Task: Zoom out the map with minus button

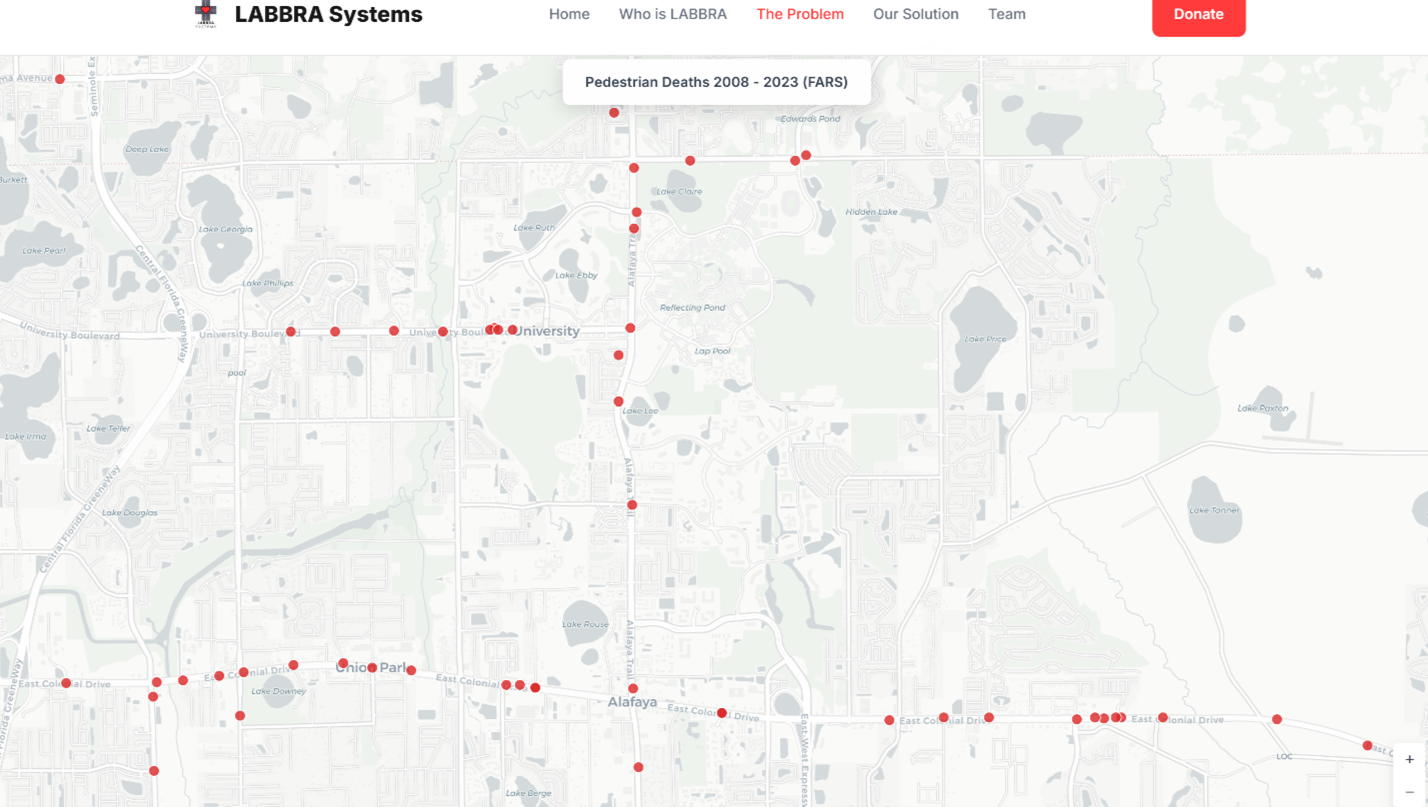Action: pyautogui.click(x=1409, y=792)
